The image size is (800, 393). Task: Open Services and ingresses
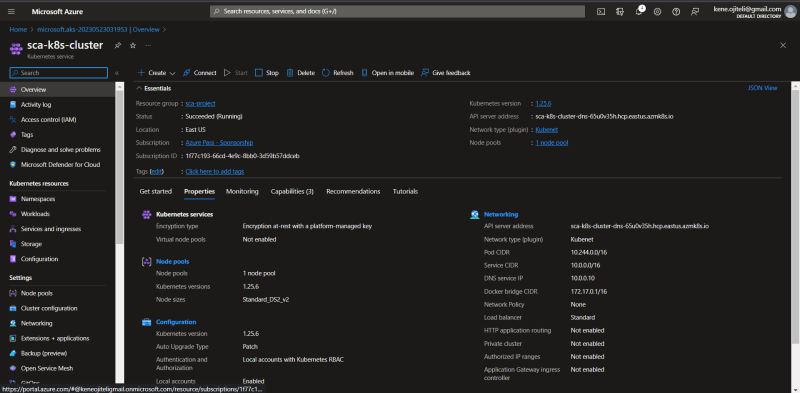point(51,229)
